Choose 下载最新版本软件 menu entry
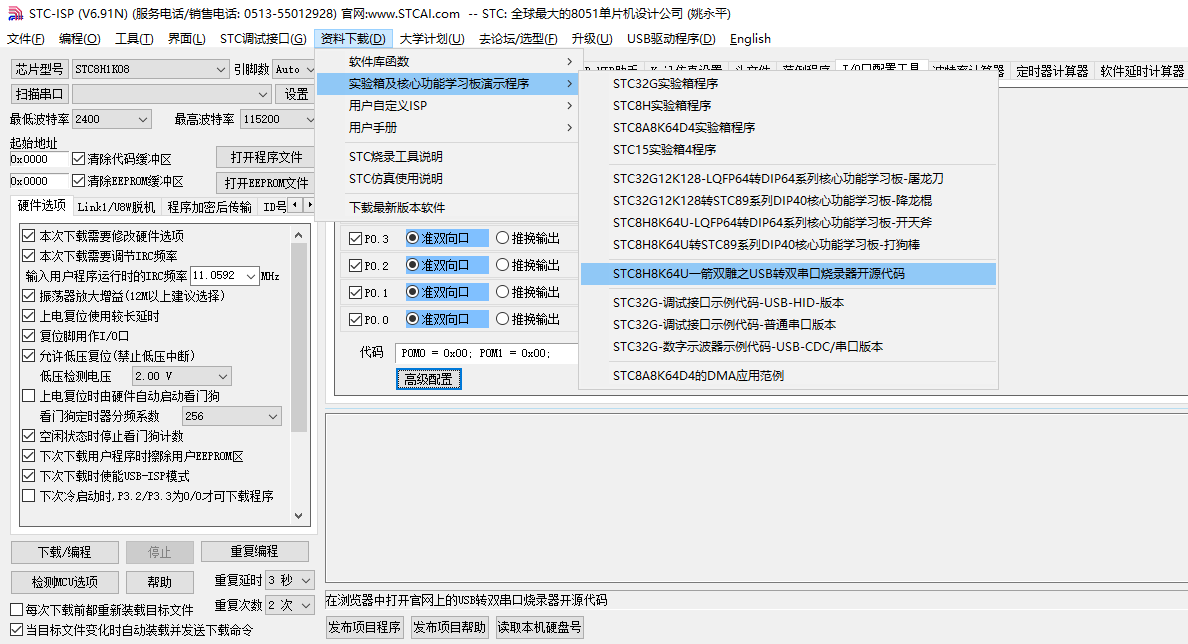The height and width of the screenshot is (644, 1188). click(x=449, y=208)
